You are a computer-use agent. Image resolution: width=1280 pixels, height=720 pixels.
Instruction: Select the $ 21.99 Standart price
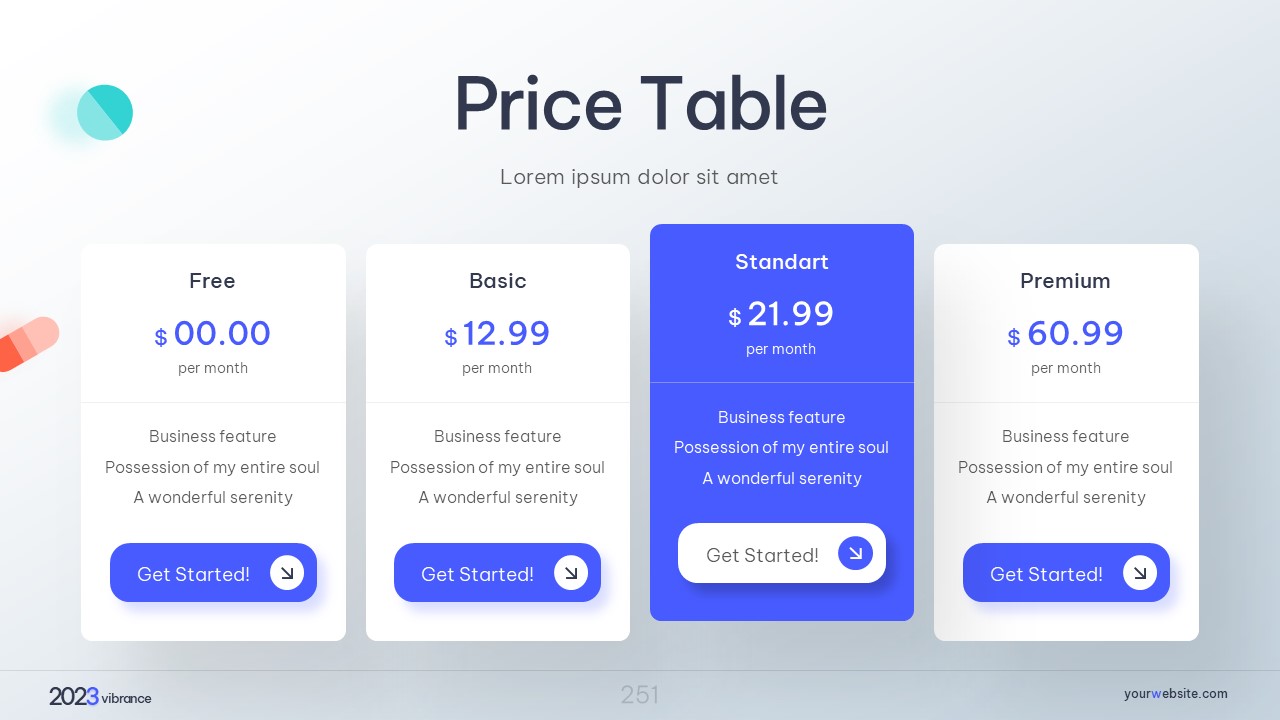[x=781, y=315]
